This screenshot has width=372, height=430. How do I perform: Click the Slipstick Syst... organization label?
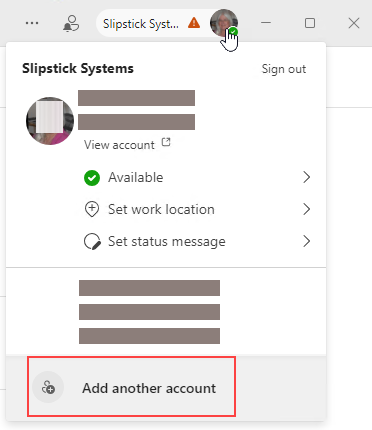point(141,24)
